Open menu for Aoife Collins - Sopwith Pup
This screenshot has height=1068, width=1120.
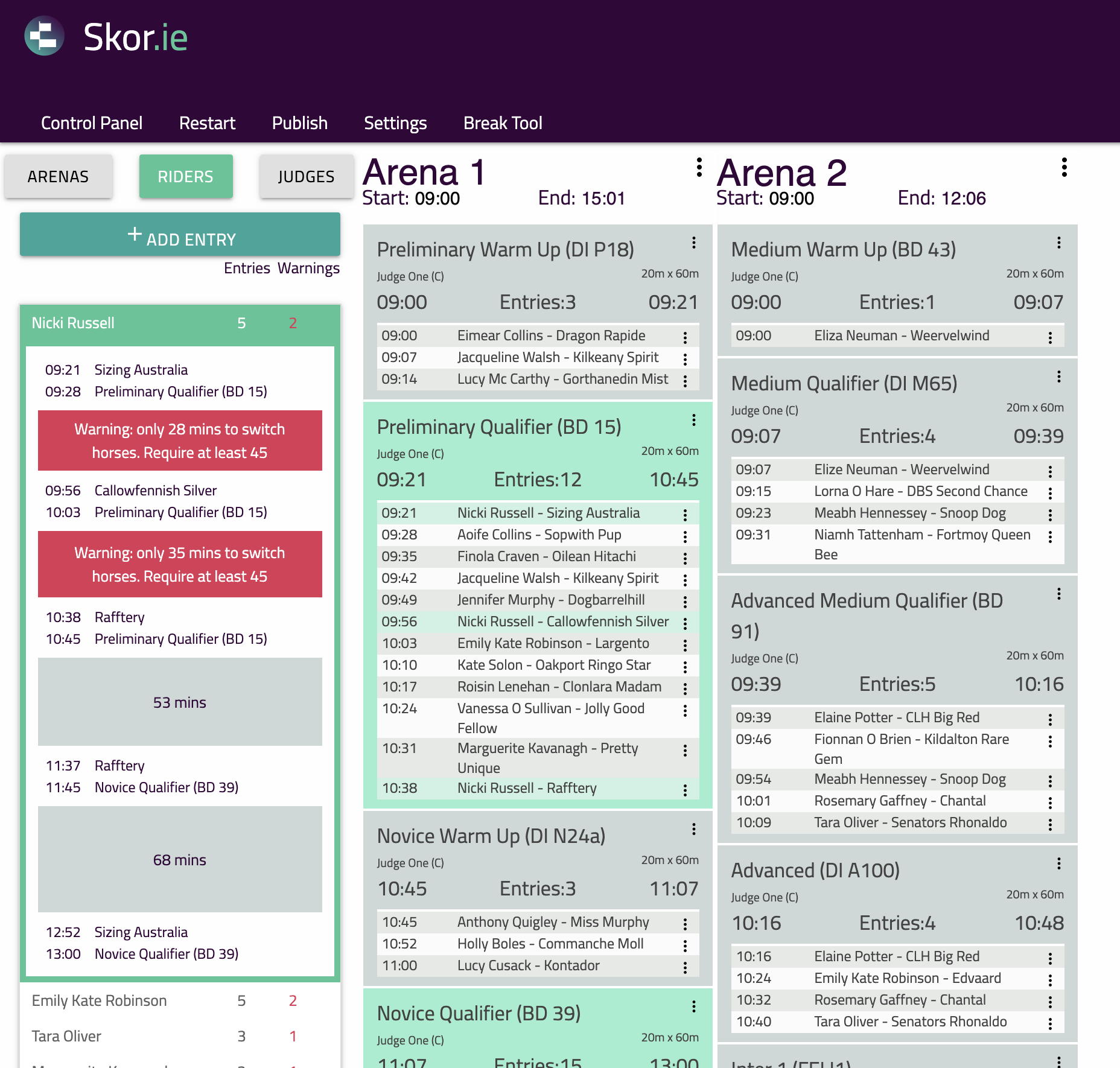click(x=685, y=536)
